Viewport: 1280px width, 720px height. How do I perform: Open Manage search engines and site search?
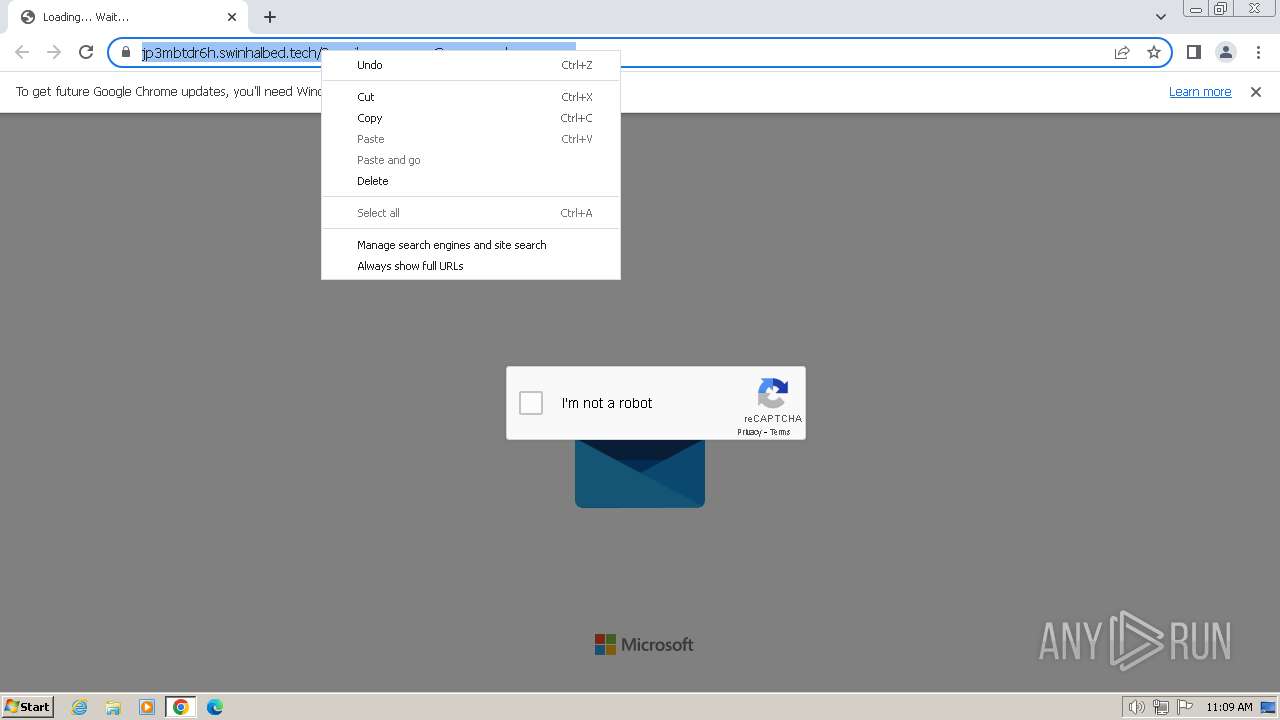tap(471, 245)
